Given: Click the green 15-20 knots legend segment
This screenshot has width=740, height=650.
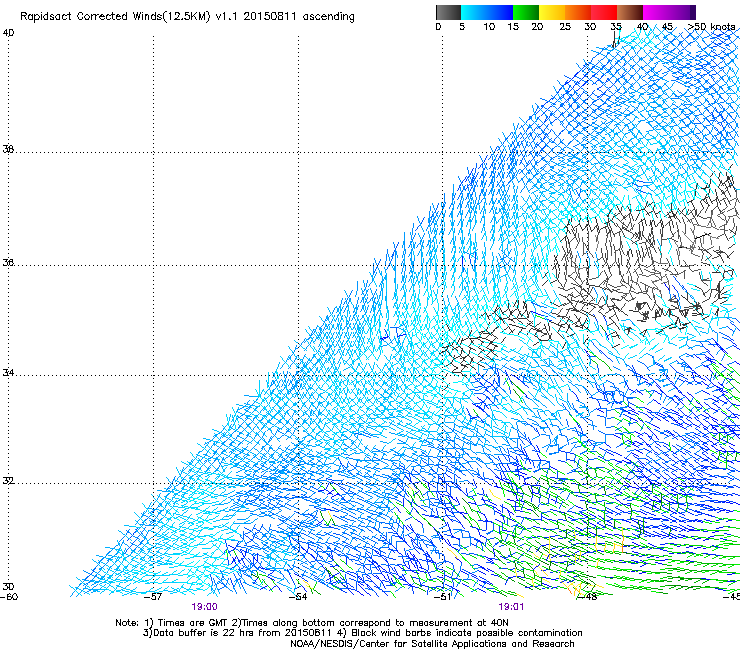Looking at the screenshot, I should click(x=526, y=12).
